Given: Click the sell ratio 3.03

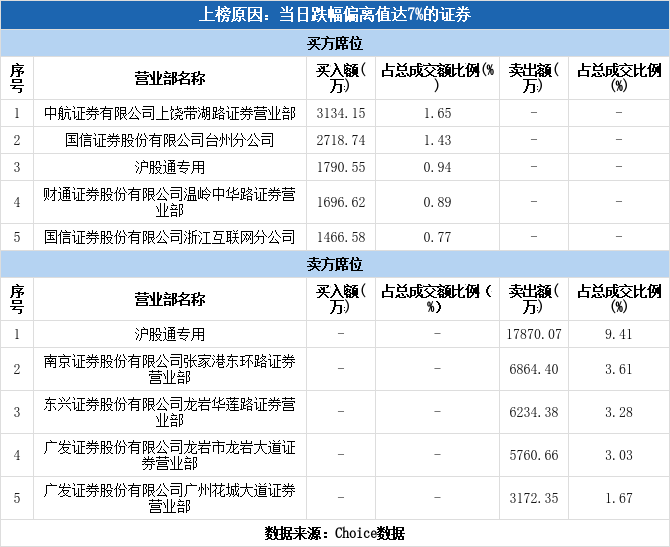Looking at the screenshot, I should click(x=618, y=456).
